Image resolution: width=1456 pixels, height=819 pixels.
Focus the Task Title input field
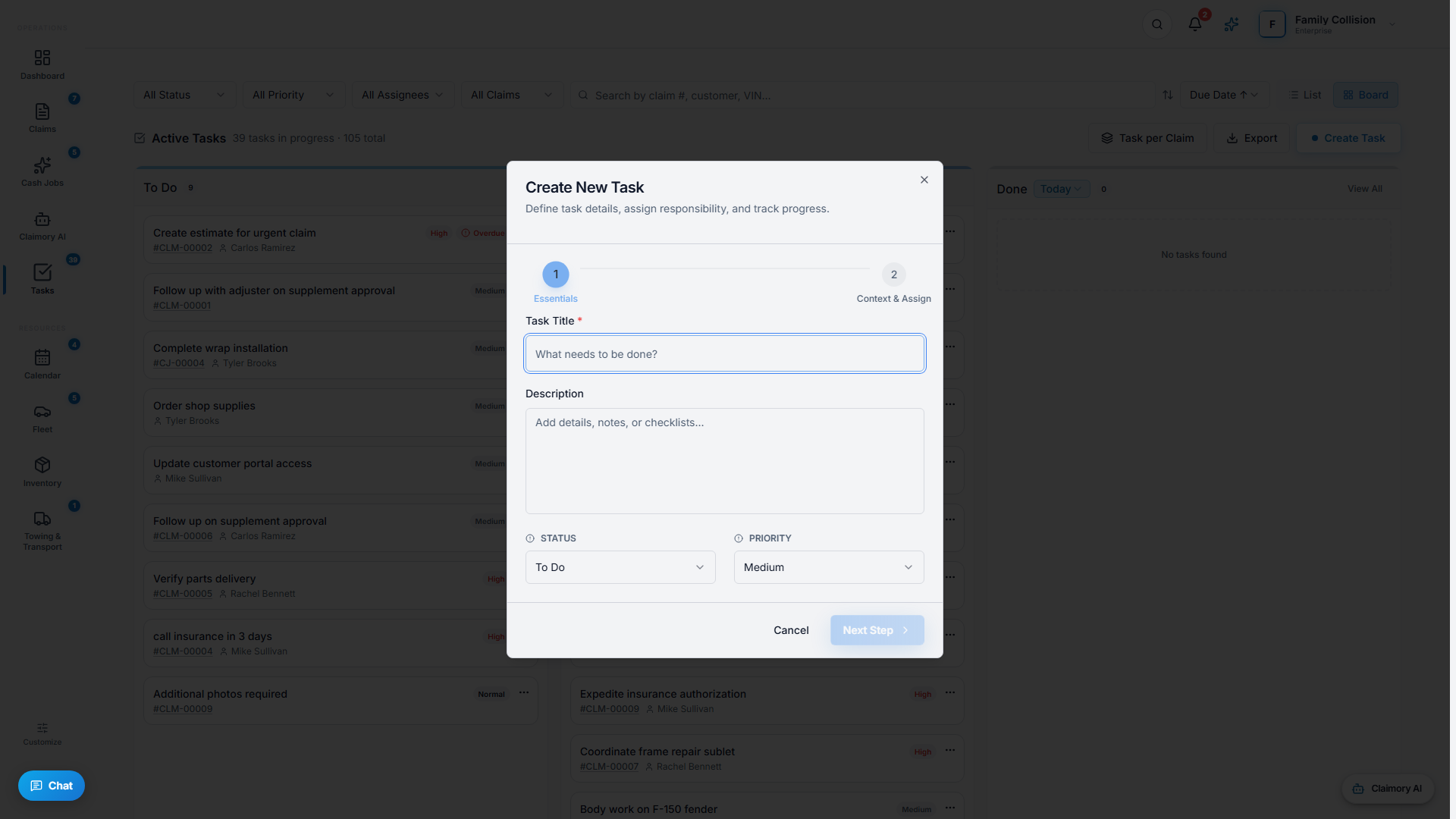pyautogui.click(x=724, y=353)
